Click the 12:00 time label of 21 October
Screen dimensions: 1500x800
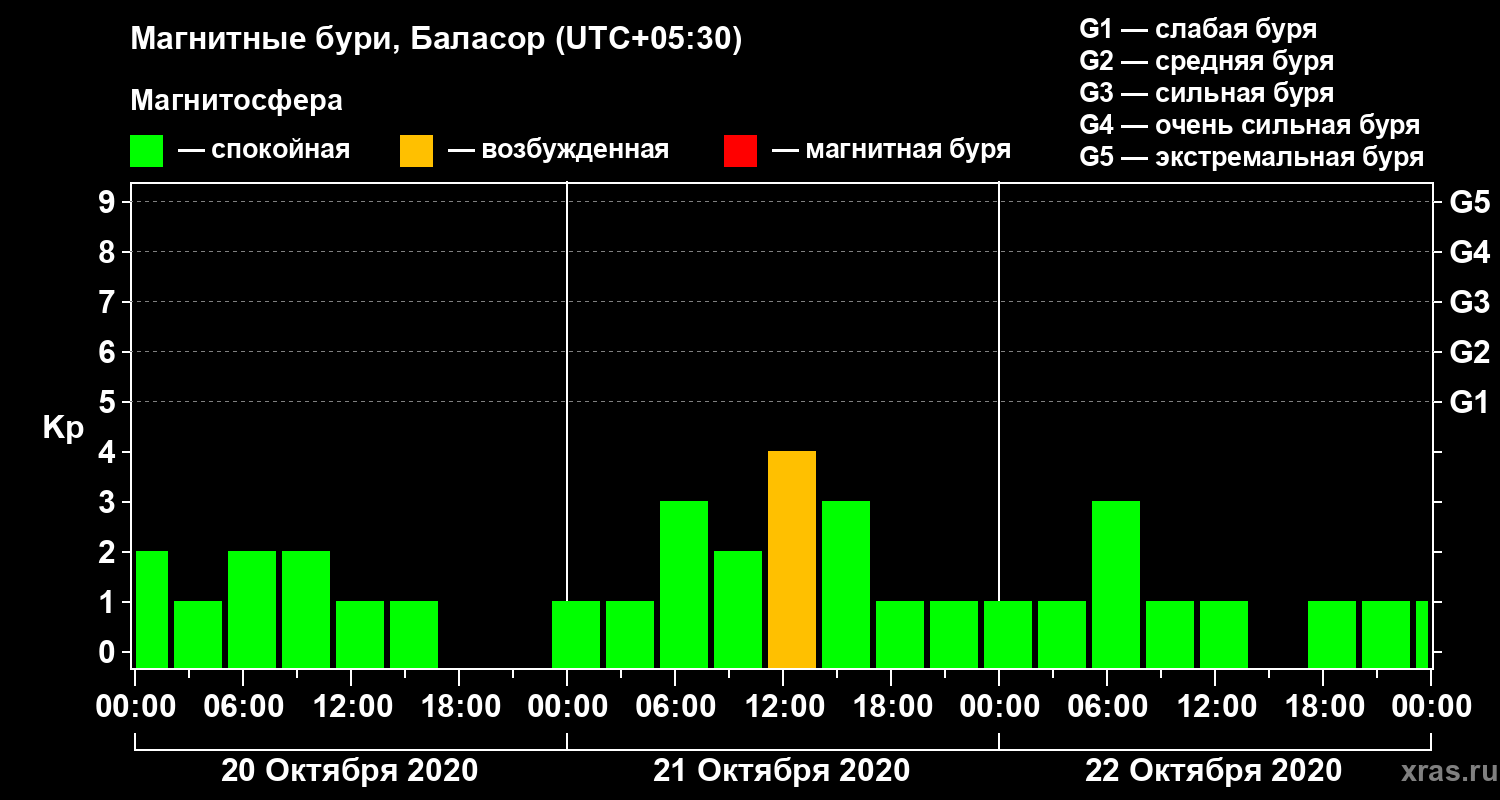pyautogui.click(x=783, y=707)
